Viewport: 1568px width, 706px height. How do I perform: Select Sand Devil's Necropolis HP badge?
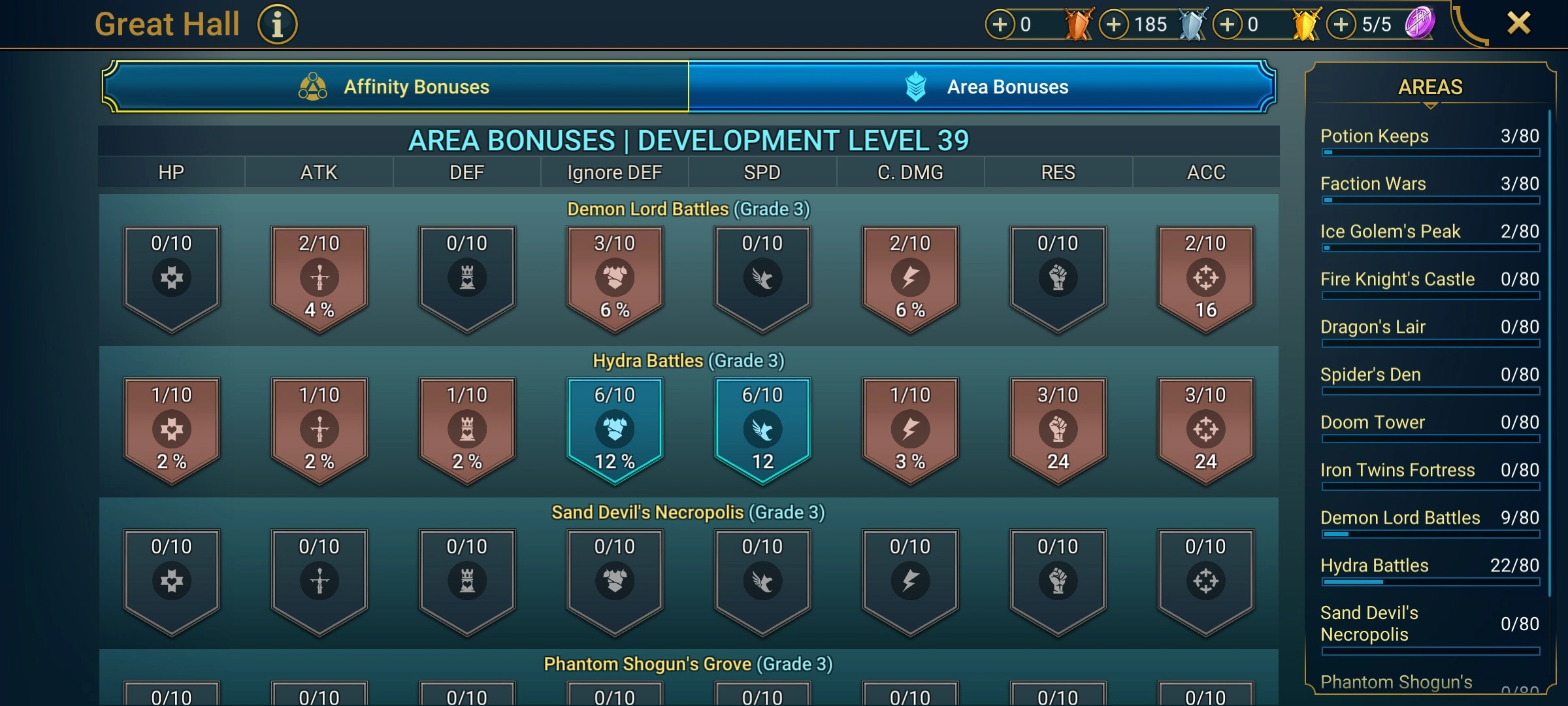(x=172, y=582)
